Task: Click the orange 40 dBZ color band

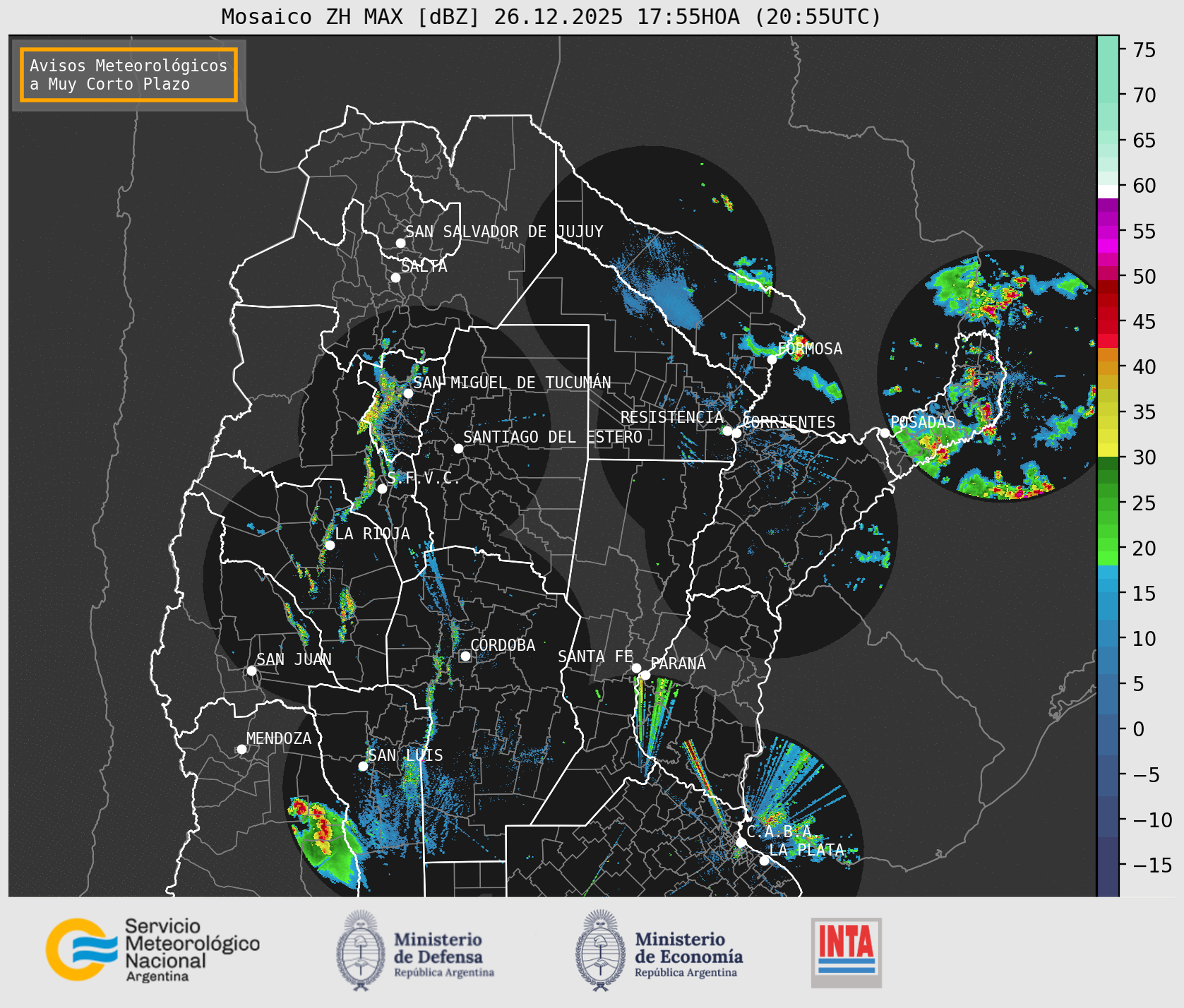Action: tap(1108, 368)
